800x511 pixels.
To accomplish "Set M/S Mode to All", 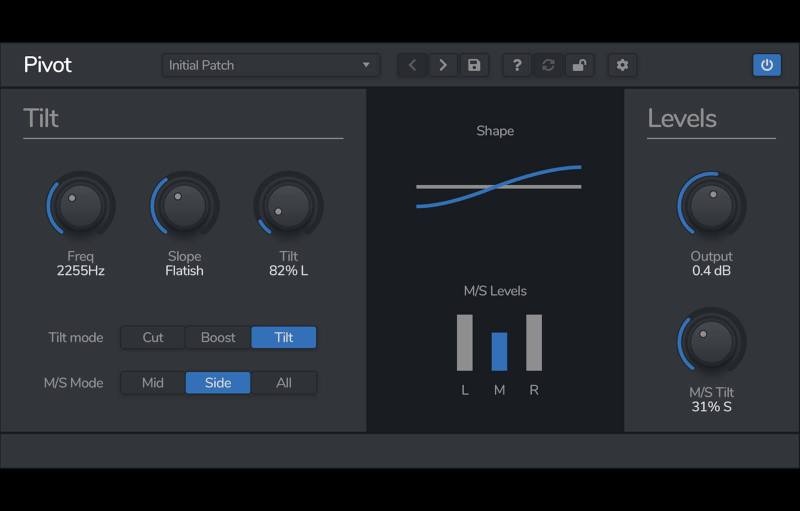I will (x=284, y=383).
